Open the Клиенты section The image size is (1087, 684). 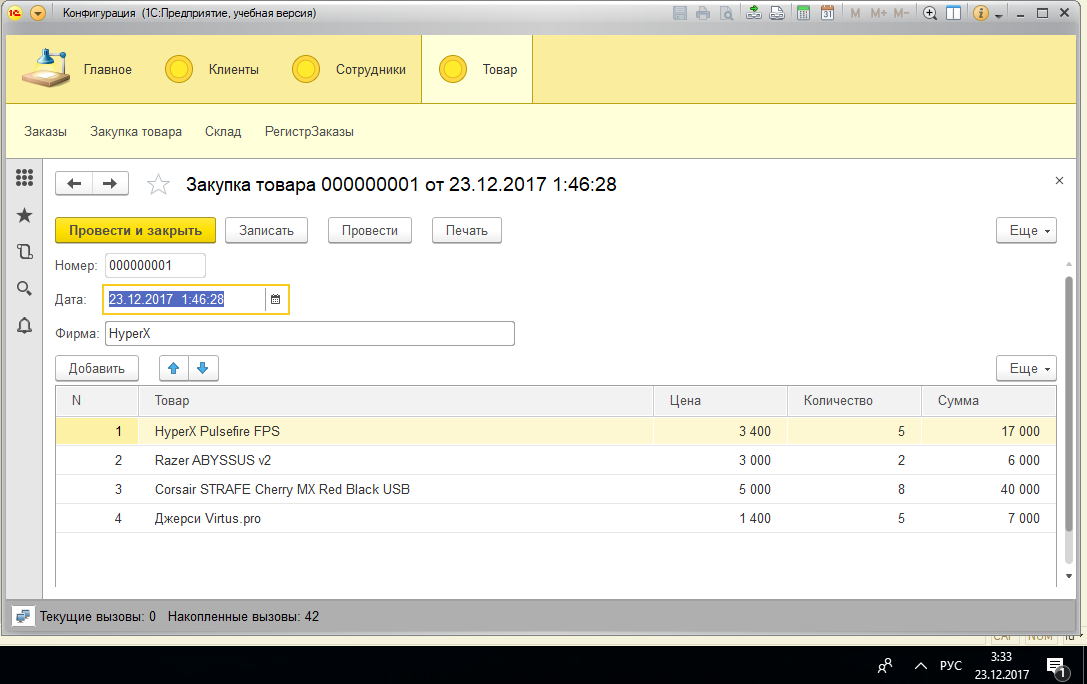212,69
